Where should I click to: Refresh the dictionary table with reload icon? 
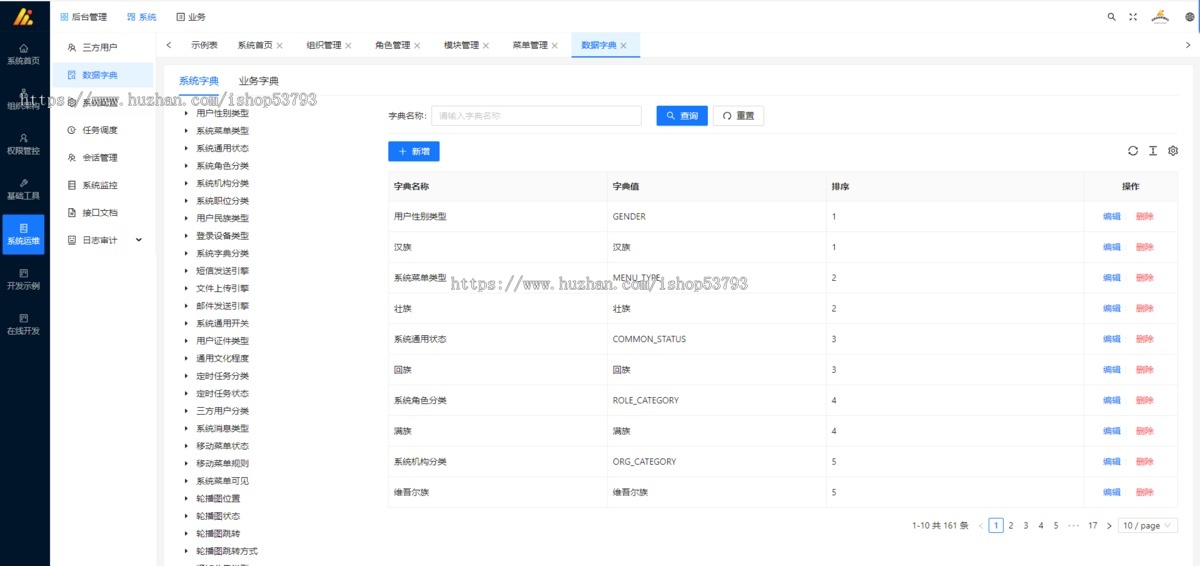1133,151
